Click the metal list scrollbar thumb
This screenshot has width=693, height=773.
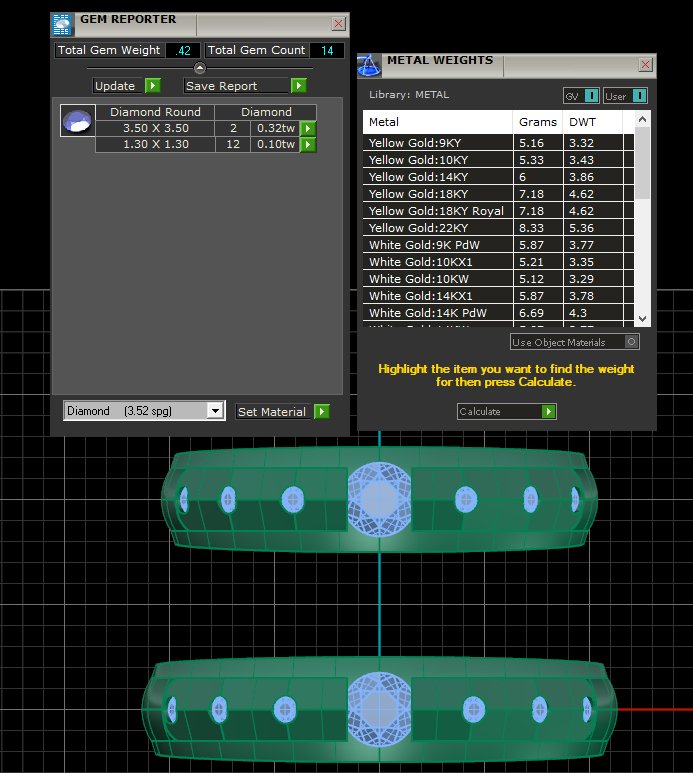pyautogui.click(x=642, y=164)
